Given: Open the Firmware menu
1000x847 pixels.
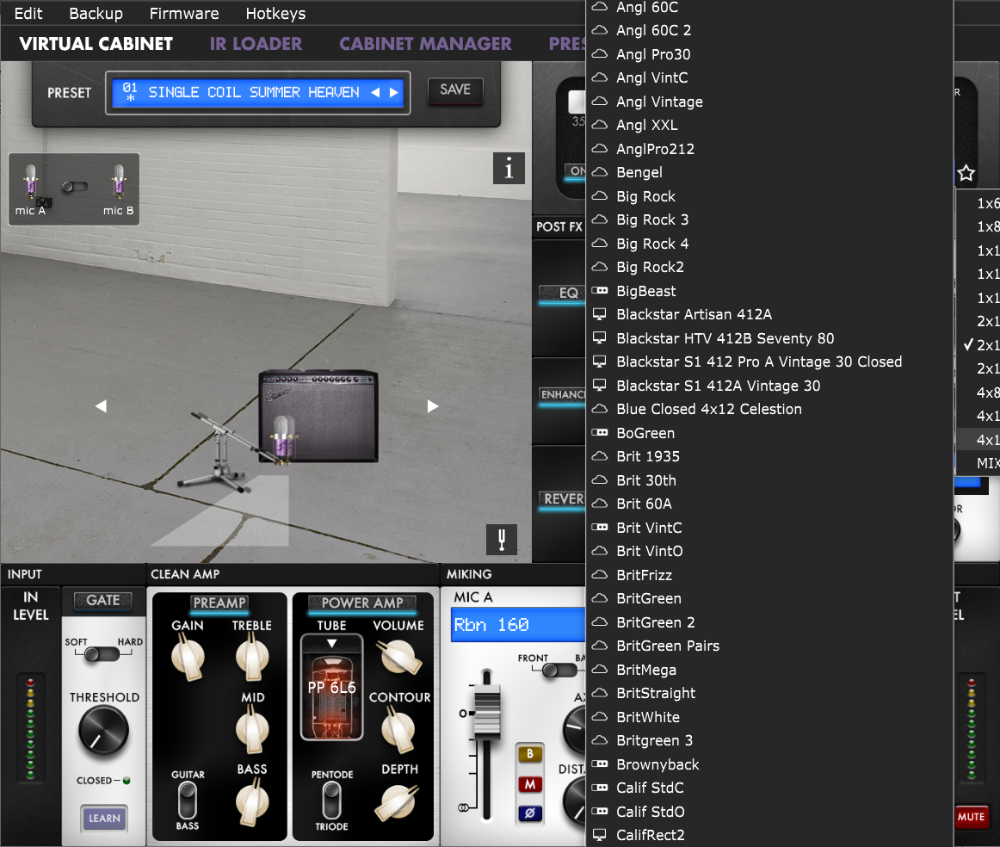Looking at the screenshot, I should click(x=184, y=13).
